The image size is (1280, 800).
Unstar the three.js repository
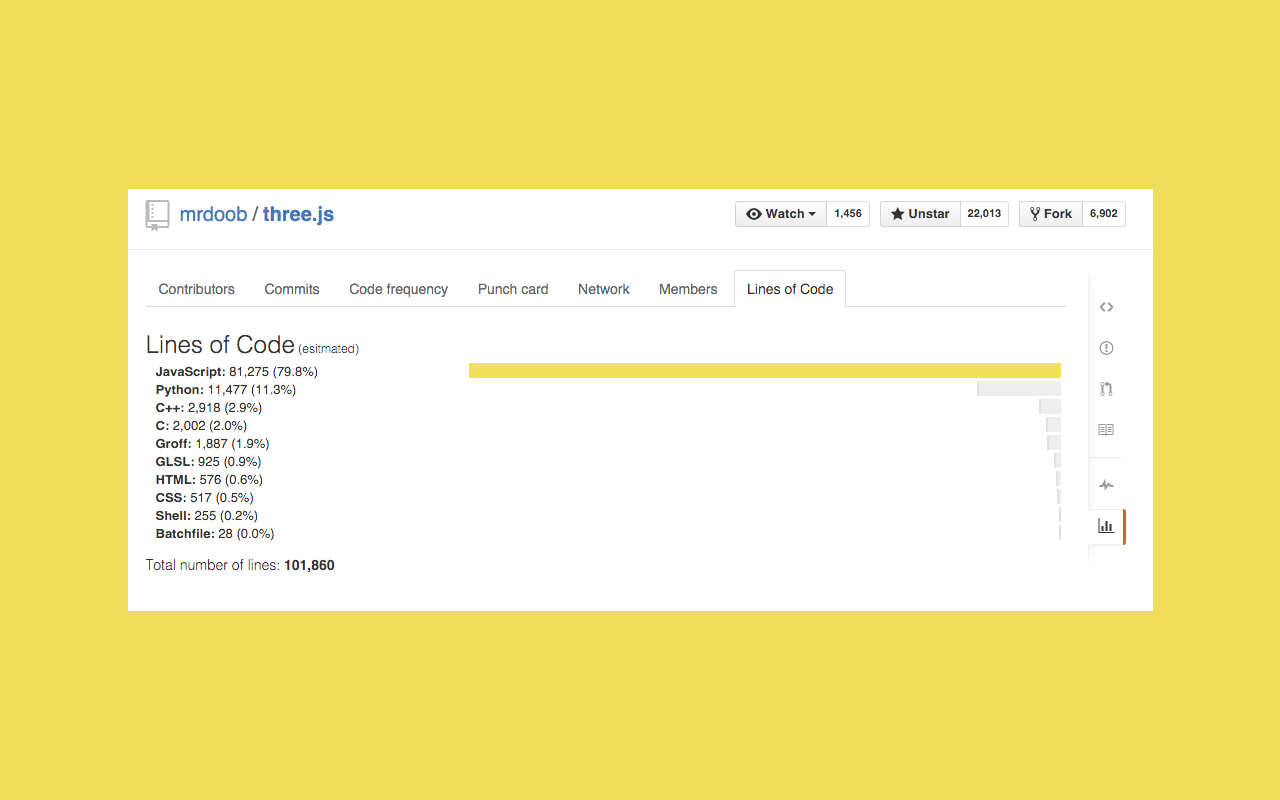(x=920, y=214)
